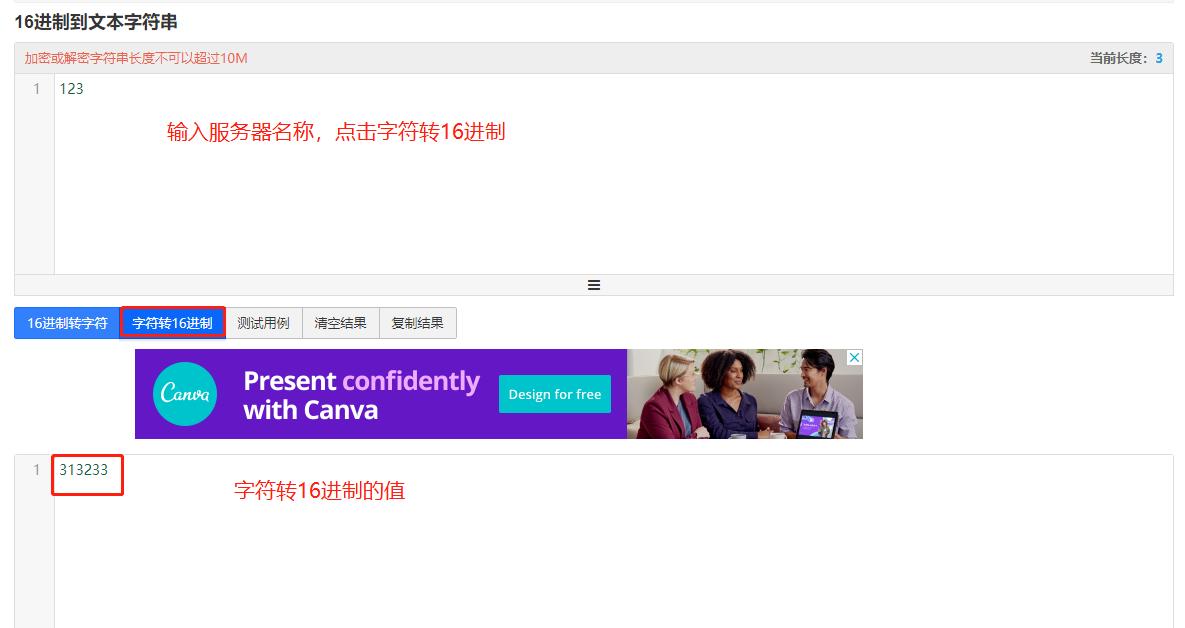Click the resize handle bars icon
Viewport: 1185px width, 628px height.
594,285
